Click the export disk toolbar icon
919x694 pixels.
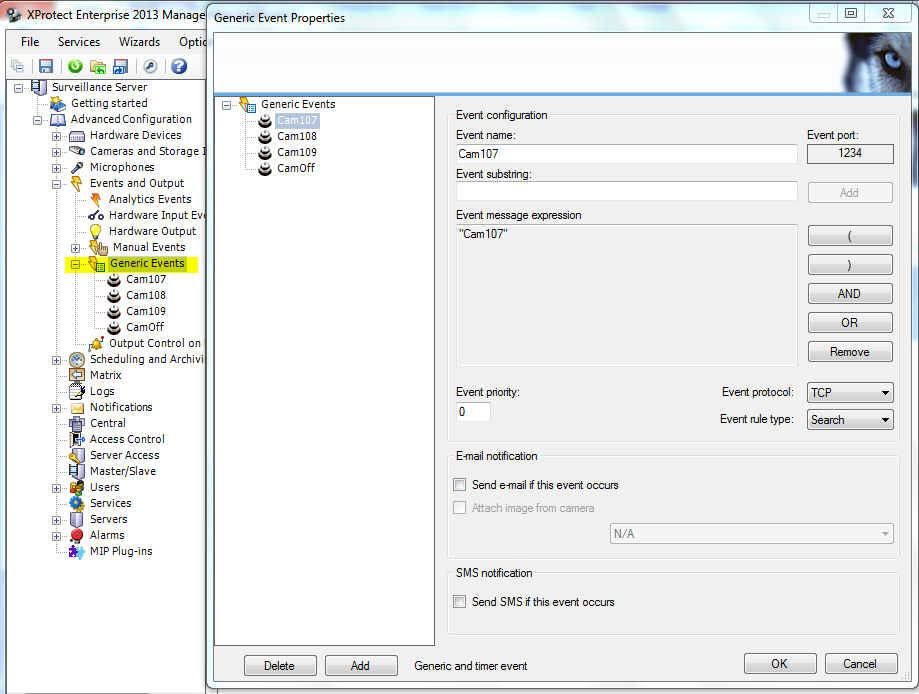click(x=121, y=67)
